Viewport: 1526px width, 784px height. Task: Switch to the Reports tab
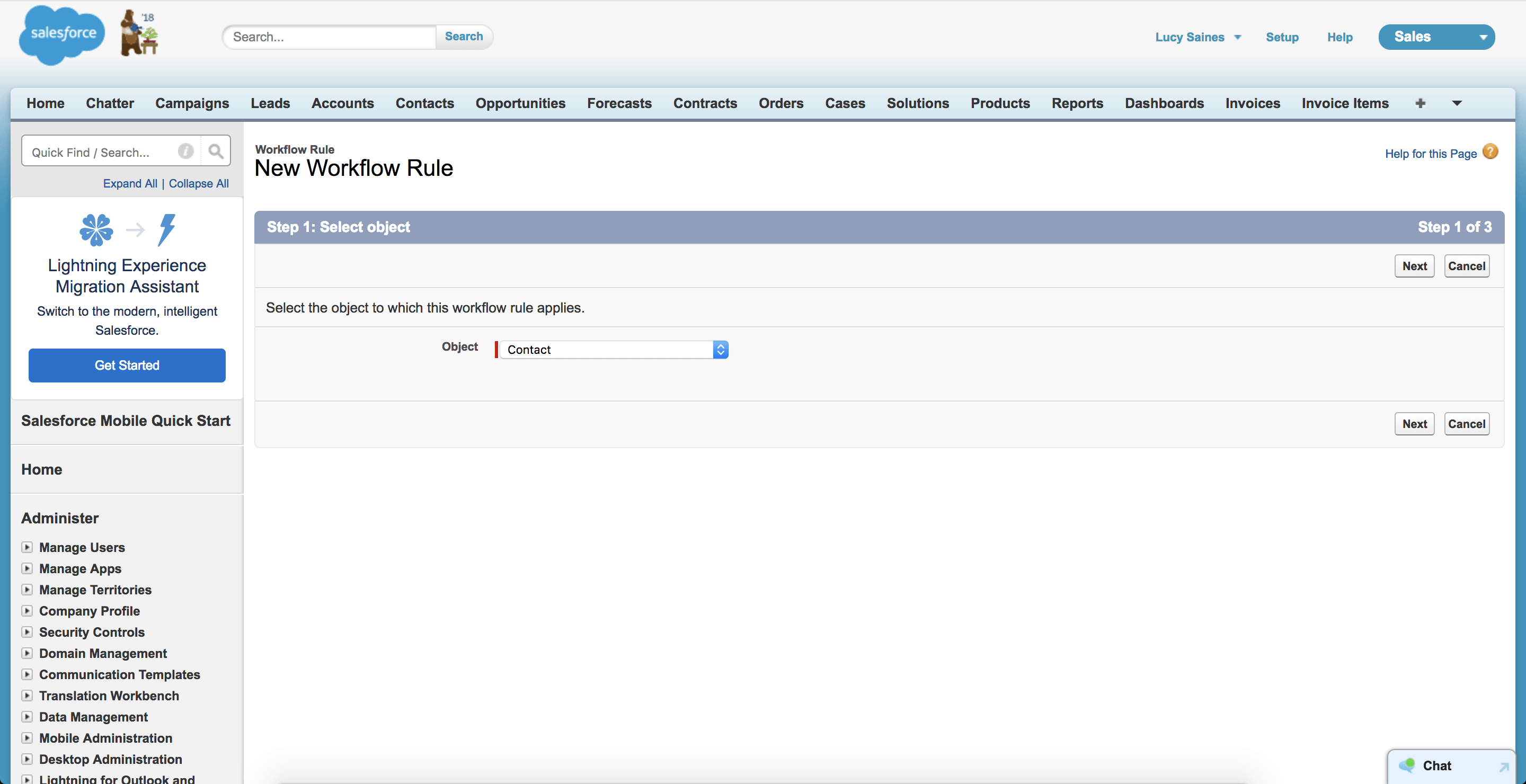click(1077, 103)
